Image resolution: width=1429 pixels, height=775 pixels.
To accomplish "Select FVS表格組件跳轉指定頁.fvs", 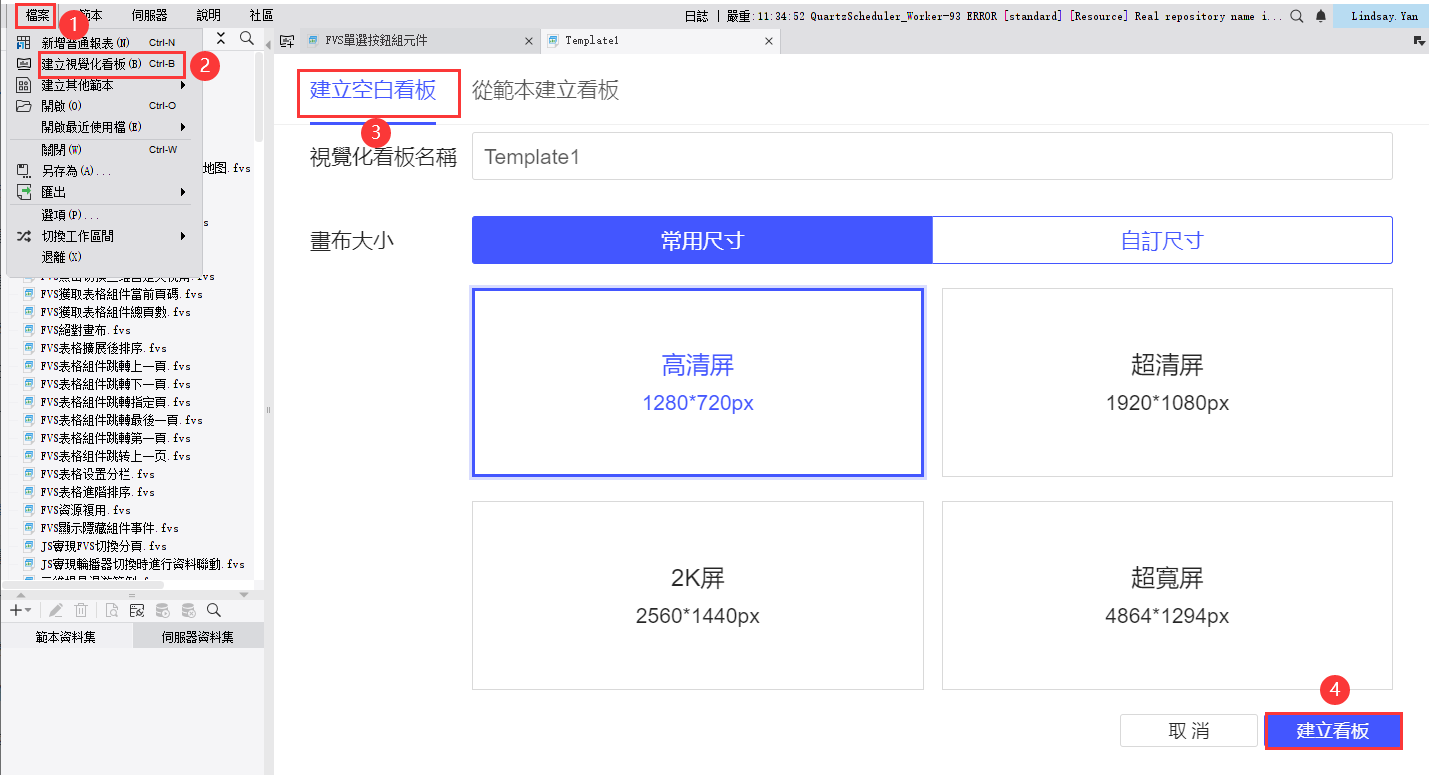I will [116, 402].
